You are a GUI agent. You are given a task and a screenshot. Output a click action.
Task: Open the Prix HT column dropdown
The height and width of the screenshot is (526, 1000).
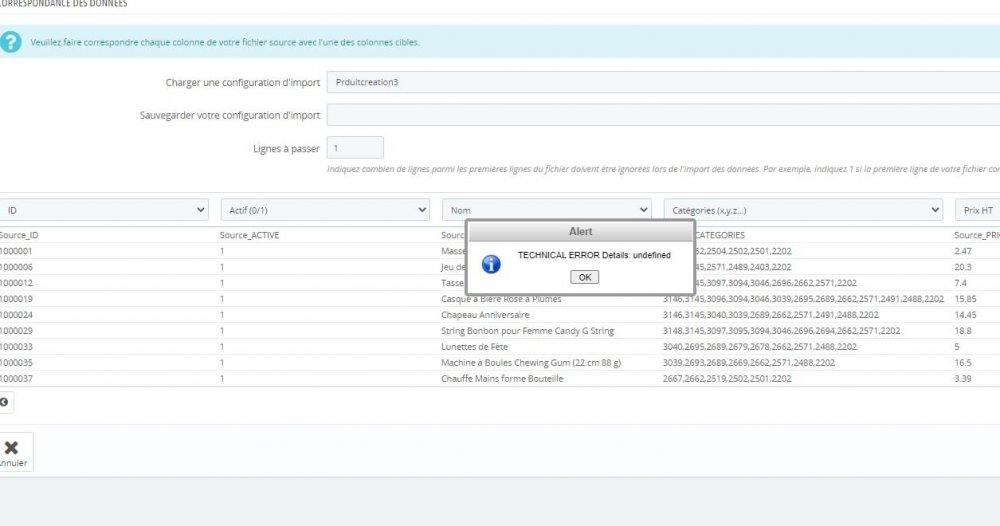click(977, 210)
